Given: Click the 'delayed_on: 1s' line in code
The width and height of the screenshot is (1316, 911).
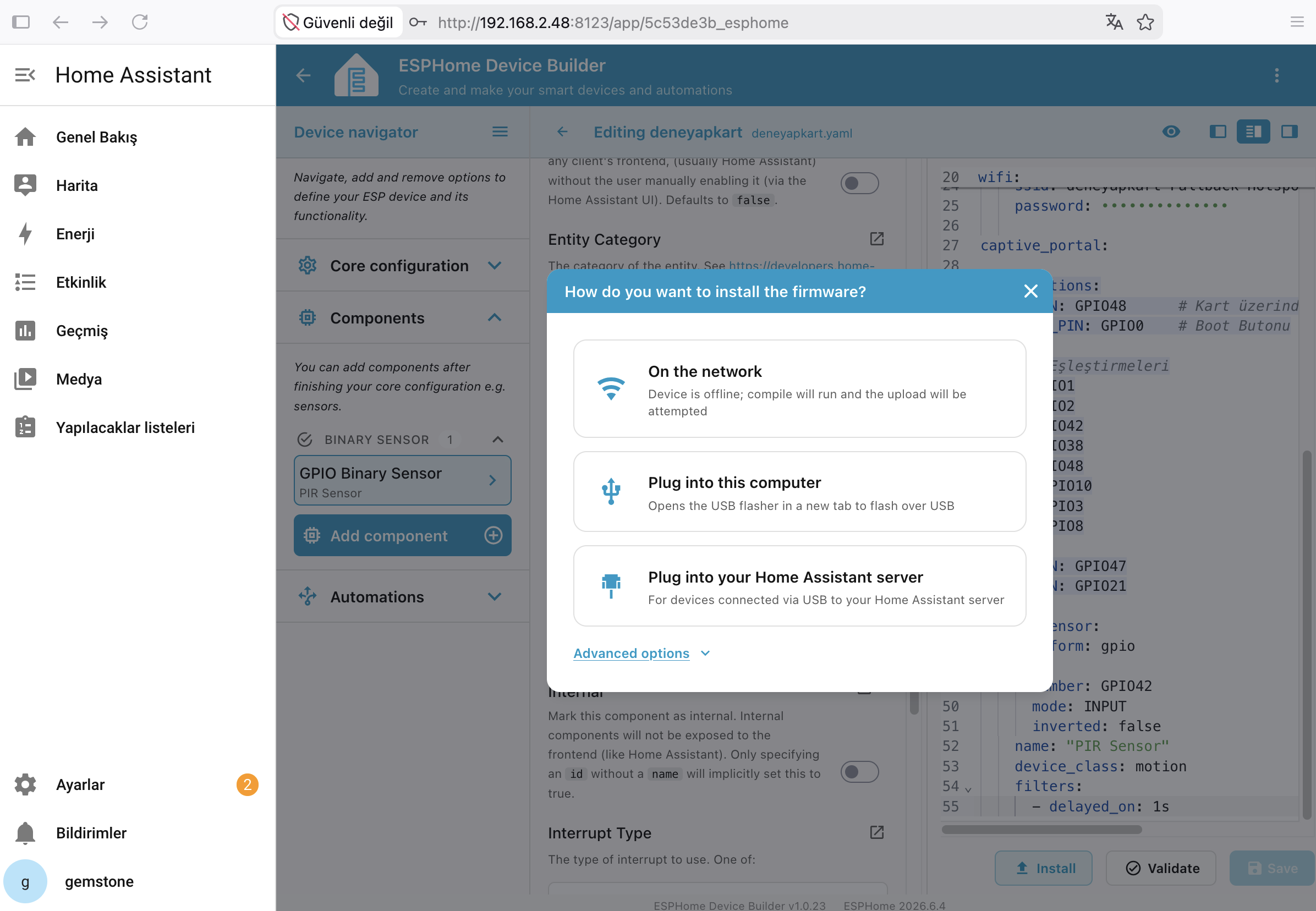Looking at the screenshot, I should click(1100, 806).
